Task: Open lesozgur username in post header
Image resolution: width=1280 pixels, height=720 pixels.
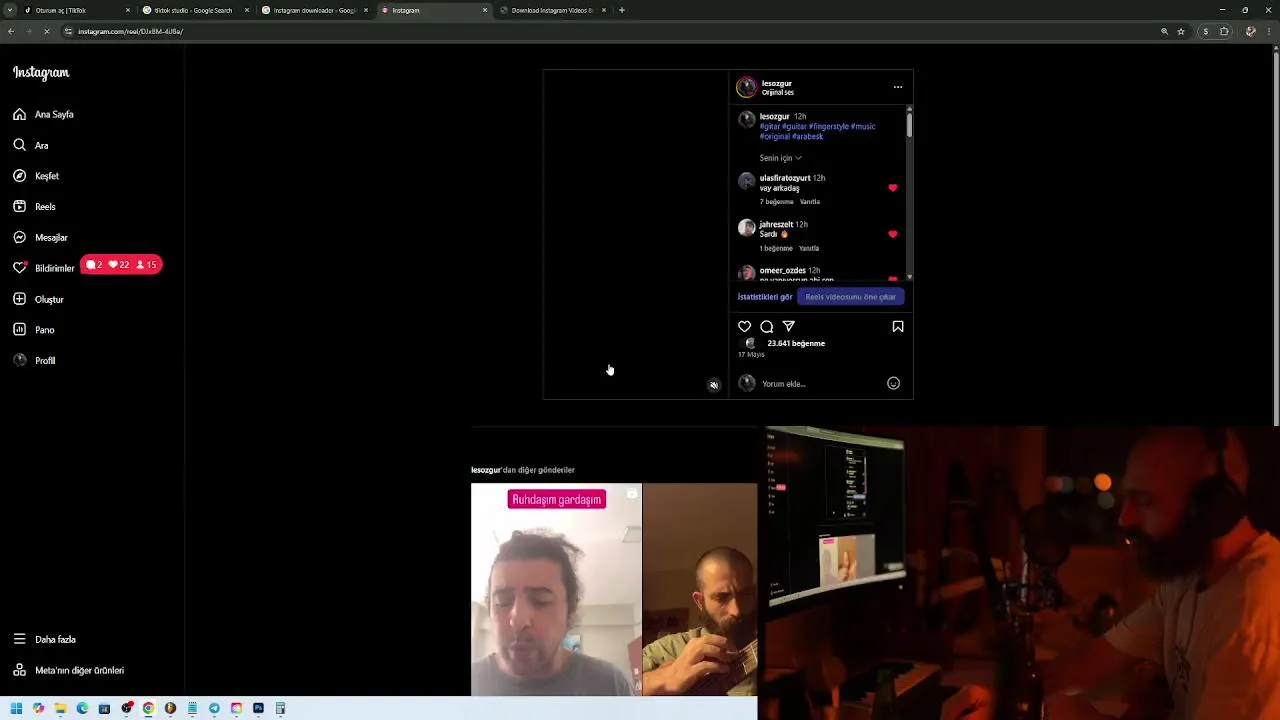Action: 777,83
